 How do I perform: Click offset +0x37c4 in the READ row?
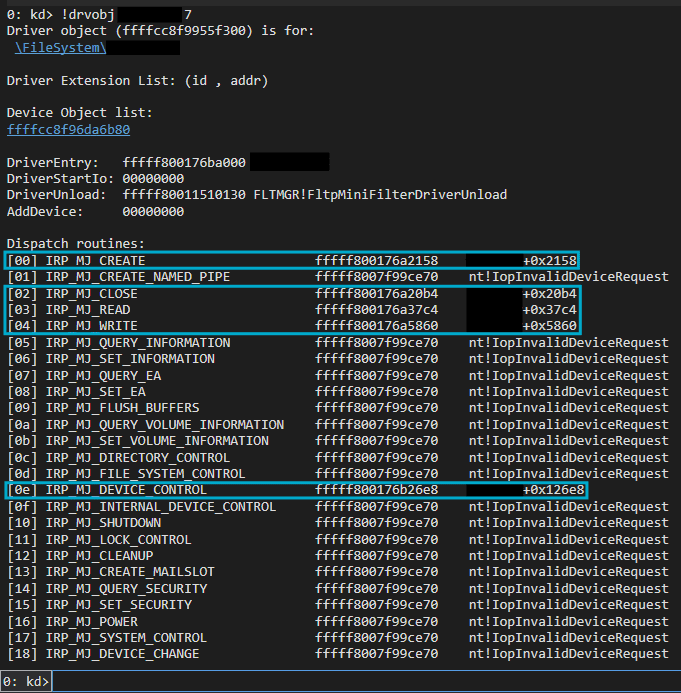(550, 310)
